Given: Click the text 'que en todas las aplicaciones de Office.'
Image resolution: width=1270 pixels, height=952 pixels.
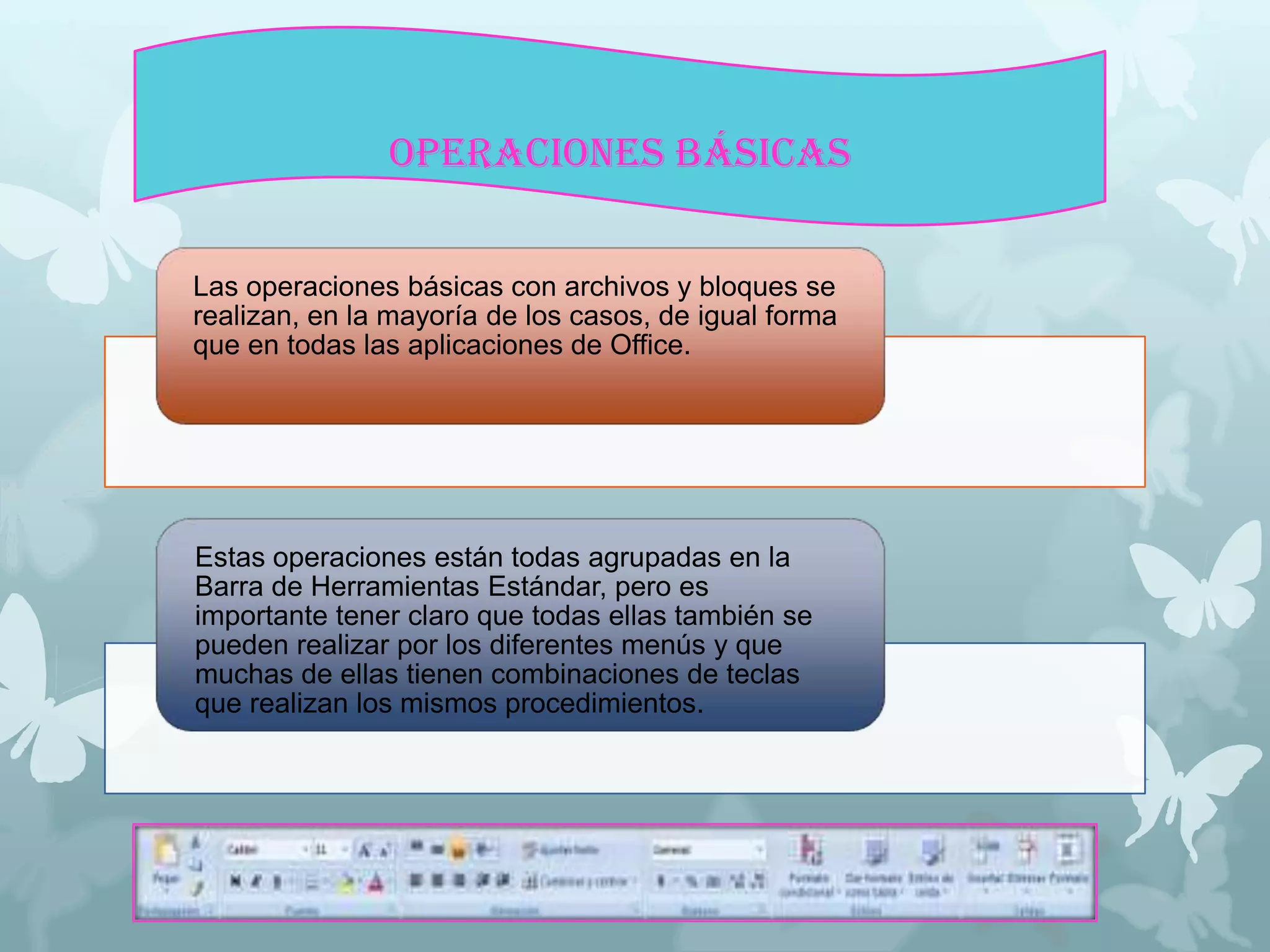Looking at the screenshot, I should (x=442, y=345).
